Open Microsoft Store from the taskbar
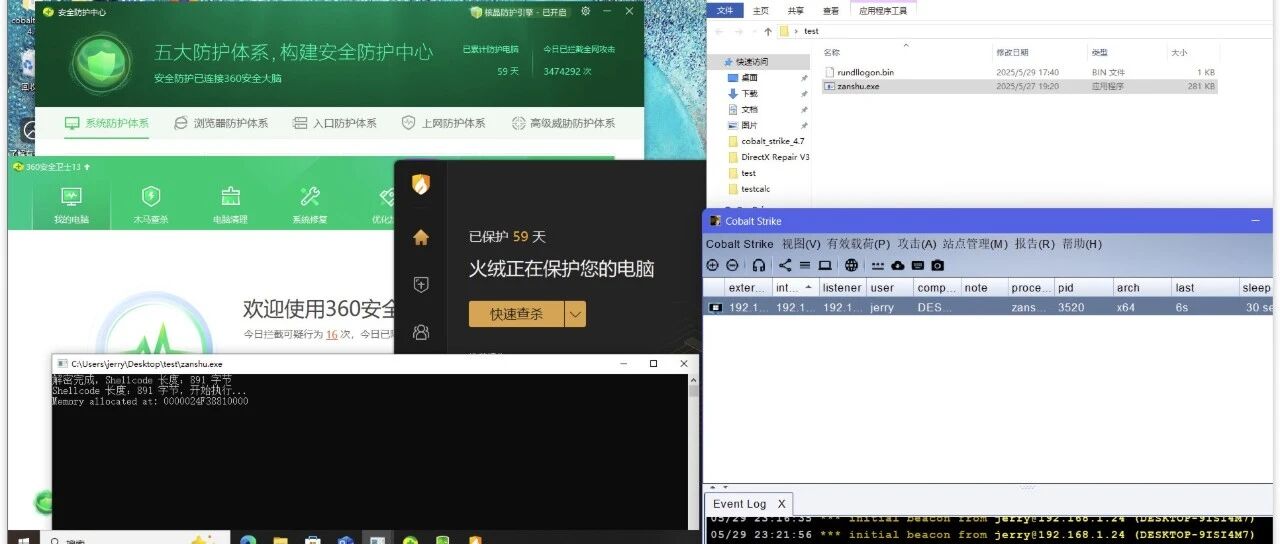The width and height of the screenshot is (1280, 544). point(312,540)
